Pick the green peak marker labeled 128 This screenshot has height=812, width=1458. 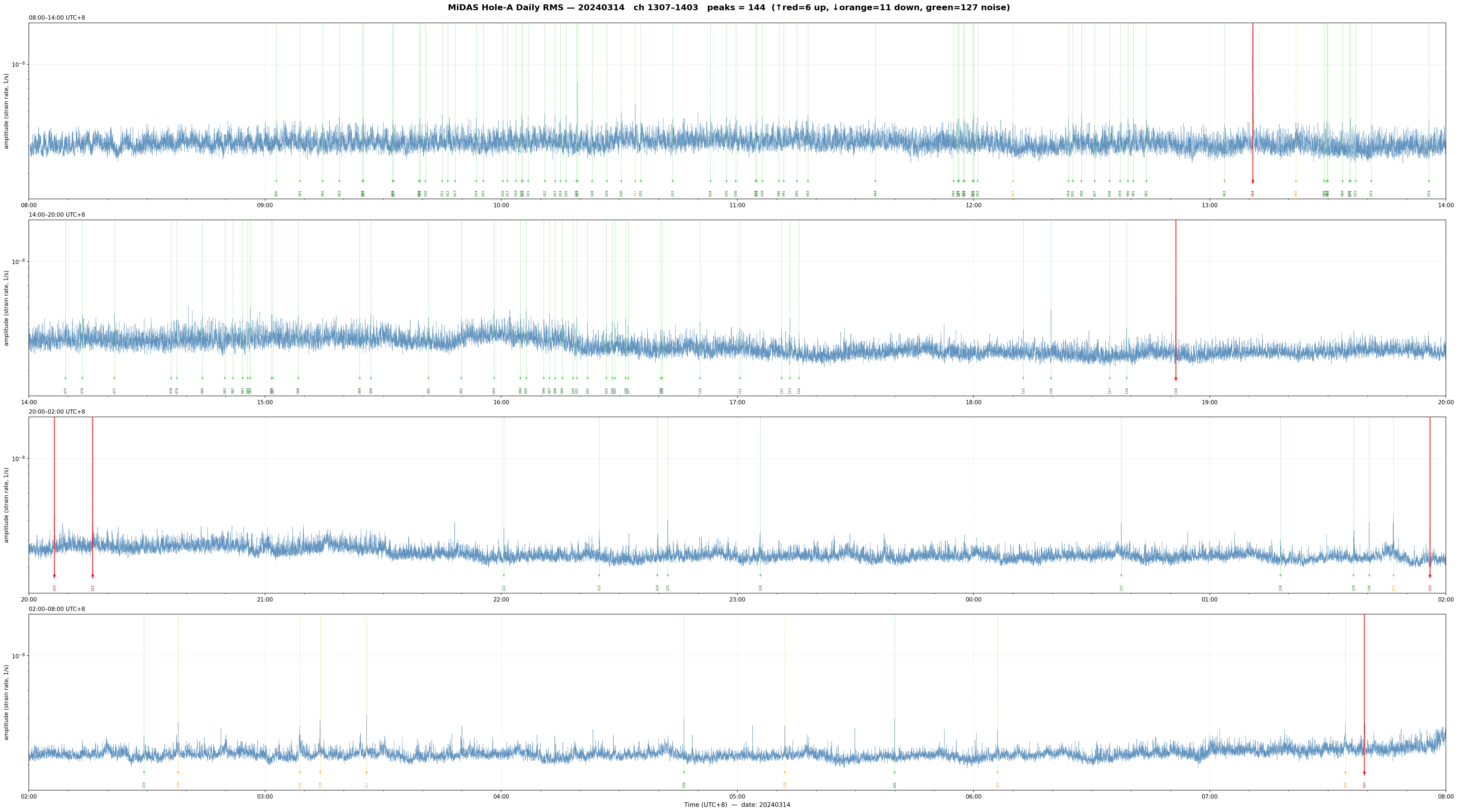(1280, 575)
